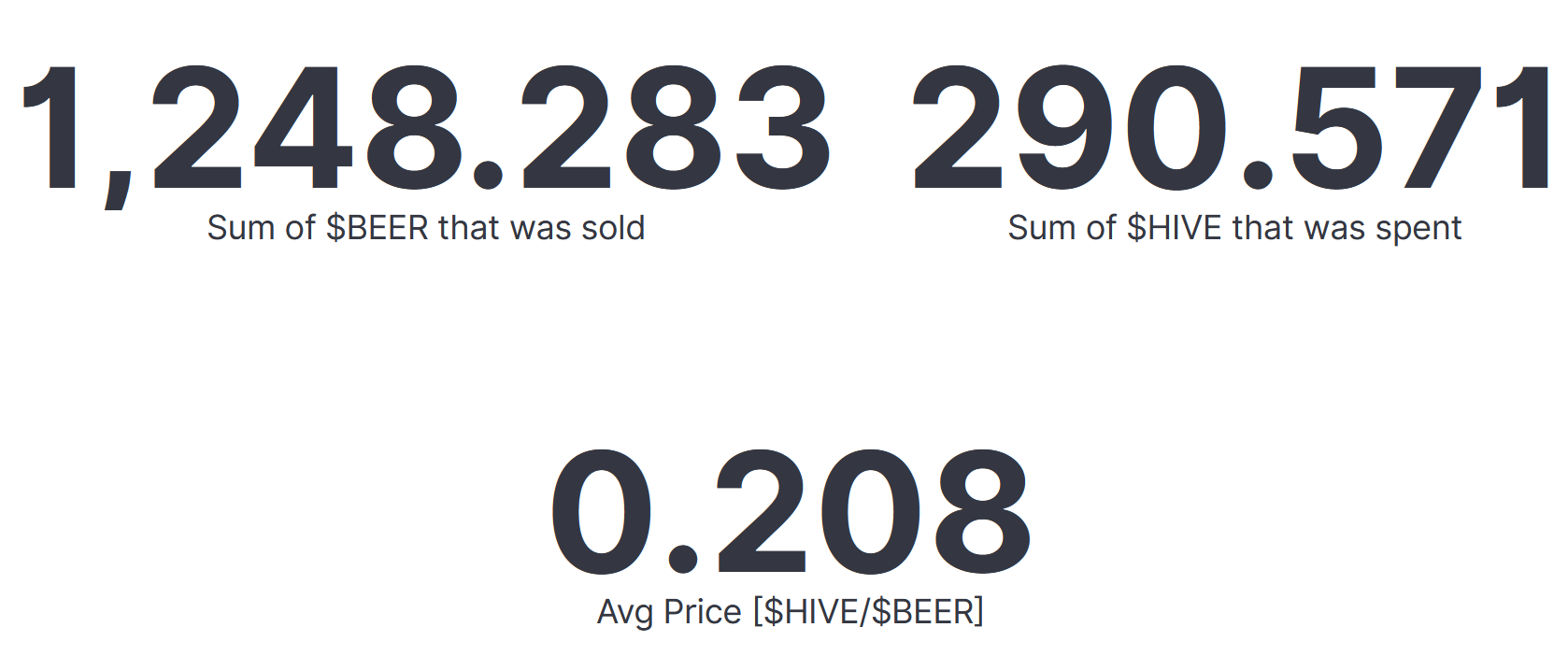Image resolution: width=1568 pixels, height=670 pixels.
Task: Select the '208' digits of the average price
Action: tap(873, 512)
